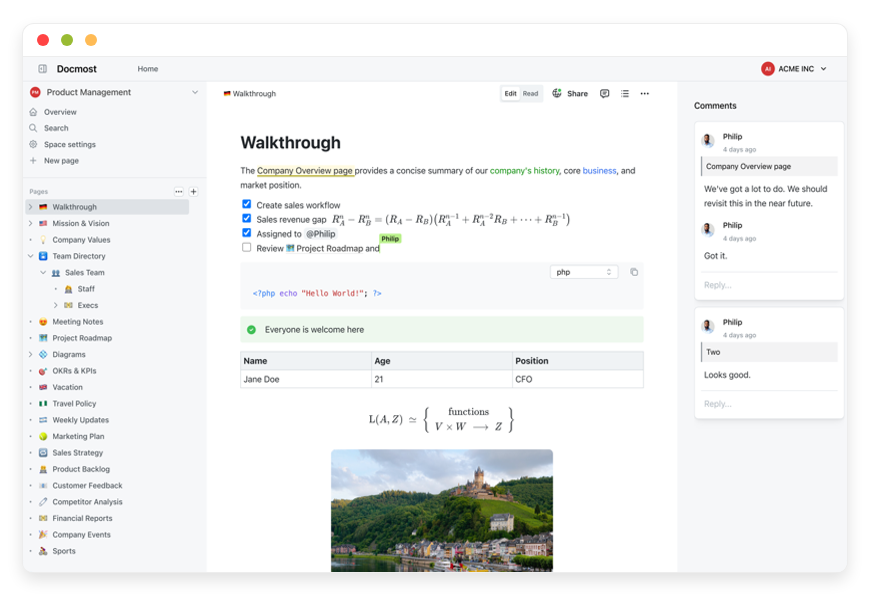The image size is (870, 595).
Task: Uncheck the Assigned to @Philip checkbox
Action: pos(246,233)
